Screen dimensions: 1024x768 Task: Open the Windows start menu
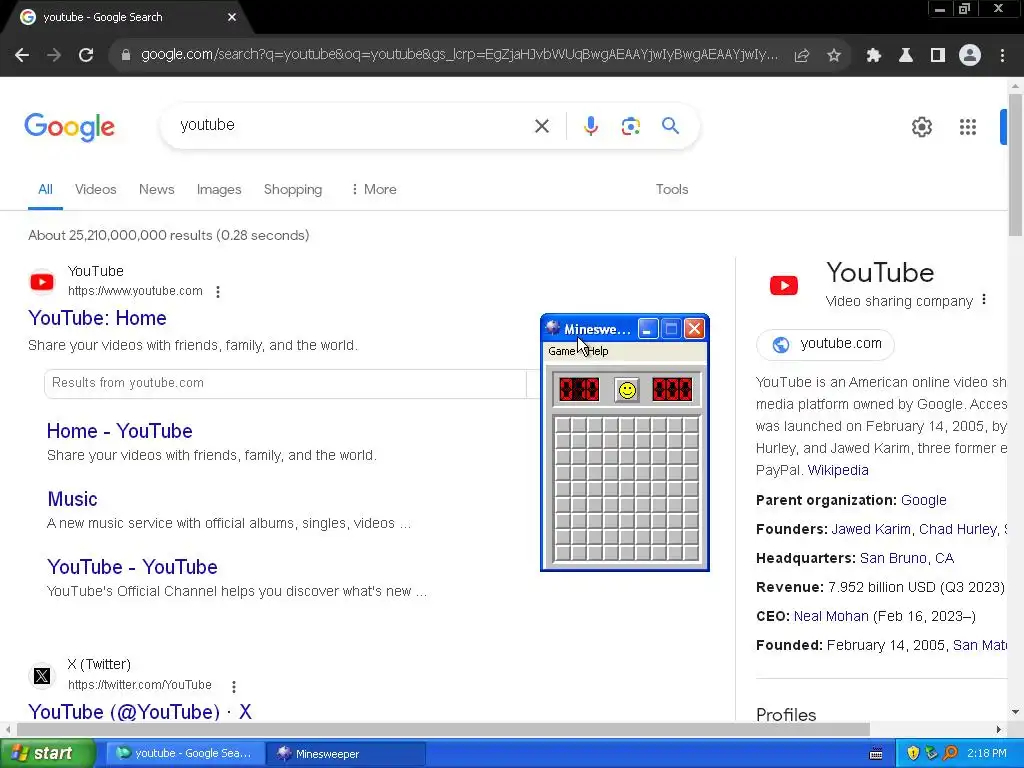[x=47, y=754]
